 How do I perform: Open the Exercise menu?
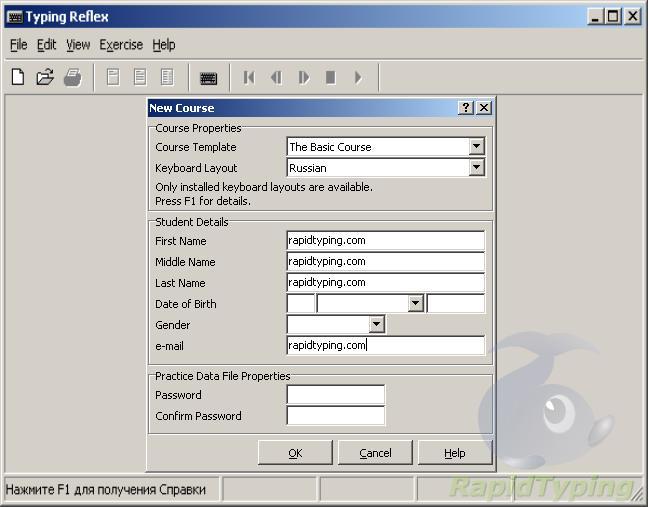(x=121, y=45)
